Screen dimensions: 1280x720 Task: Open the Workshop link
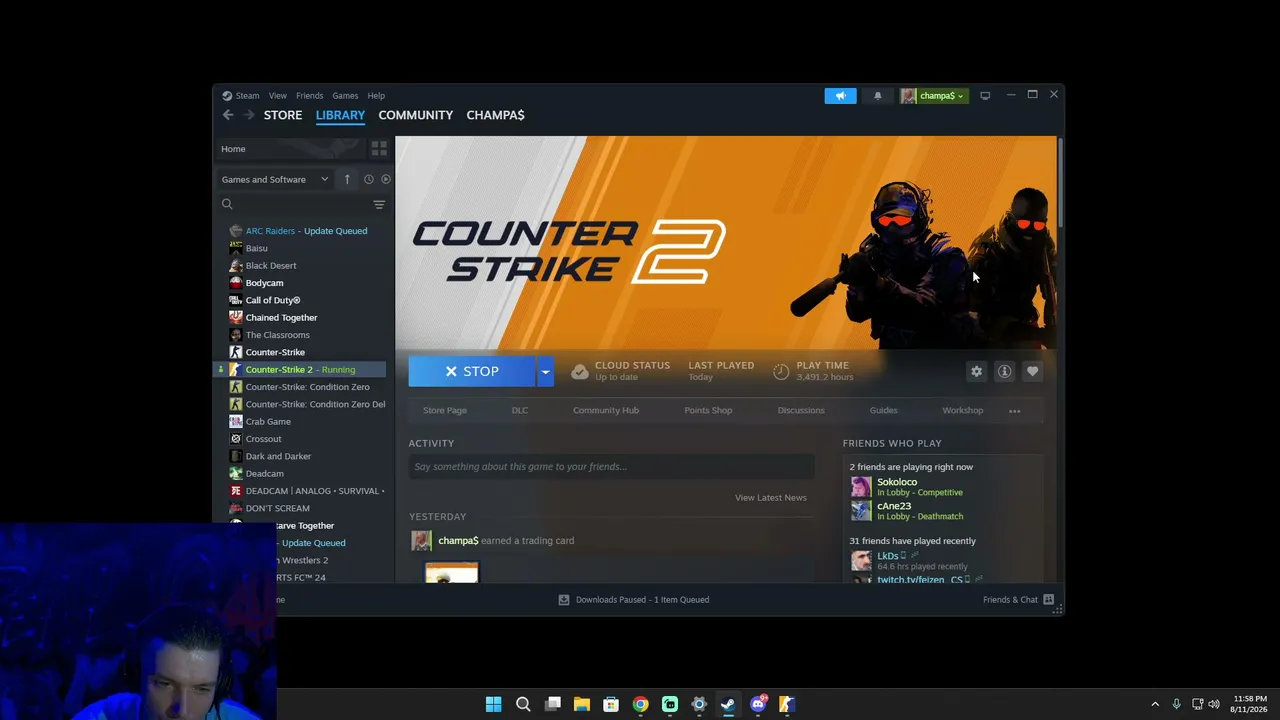[962, 411]
